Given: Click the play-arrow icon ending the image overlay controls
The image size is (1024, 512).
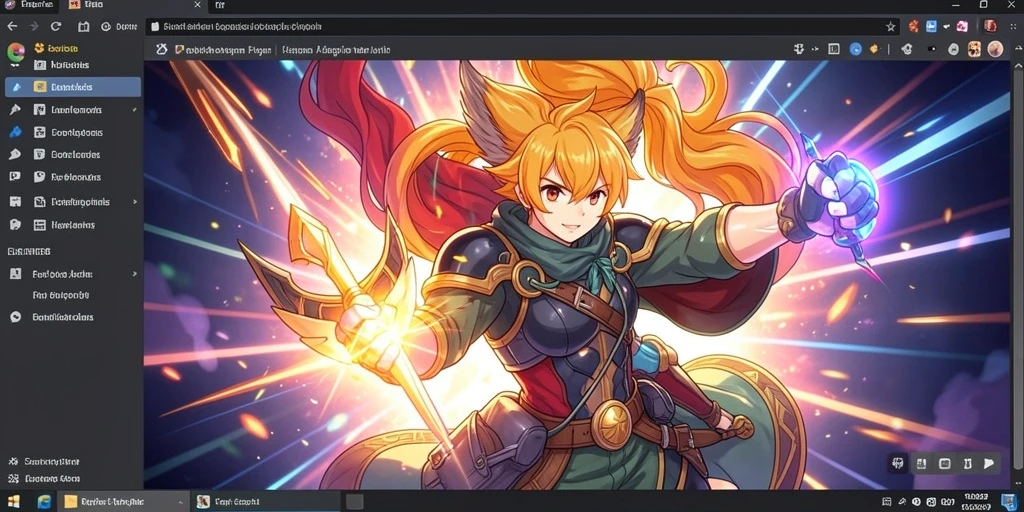Looking at the screenshot, I should pyautogui.click(x=989, y=464).
